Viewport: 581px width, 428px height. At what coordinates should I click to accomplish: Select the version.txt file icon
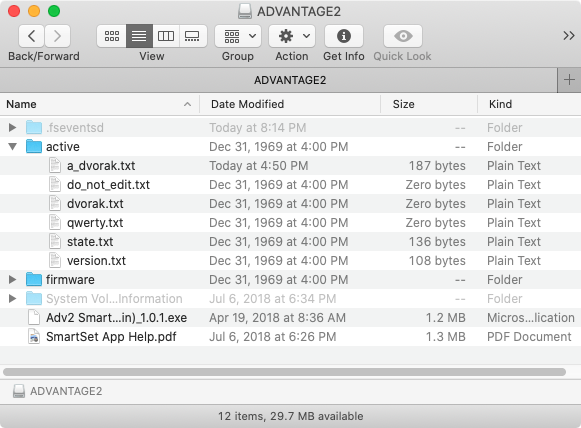(55, 260)
